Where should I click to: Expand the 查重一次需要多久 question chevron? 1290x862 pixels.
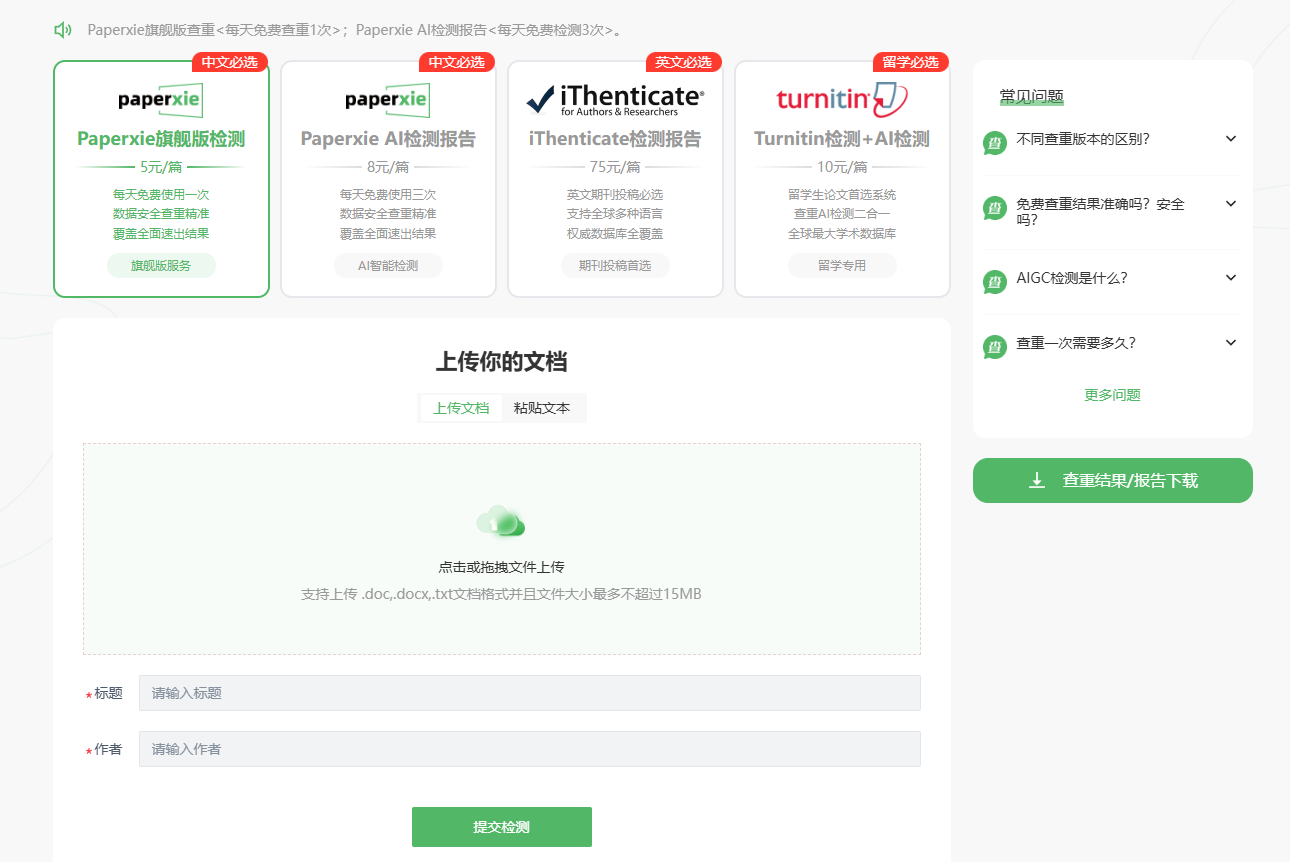pos(1231,343)
